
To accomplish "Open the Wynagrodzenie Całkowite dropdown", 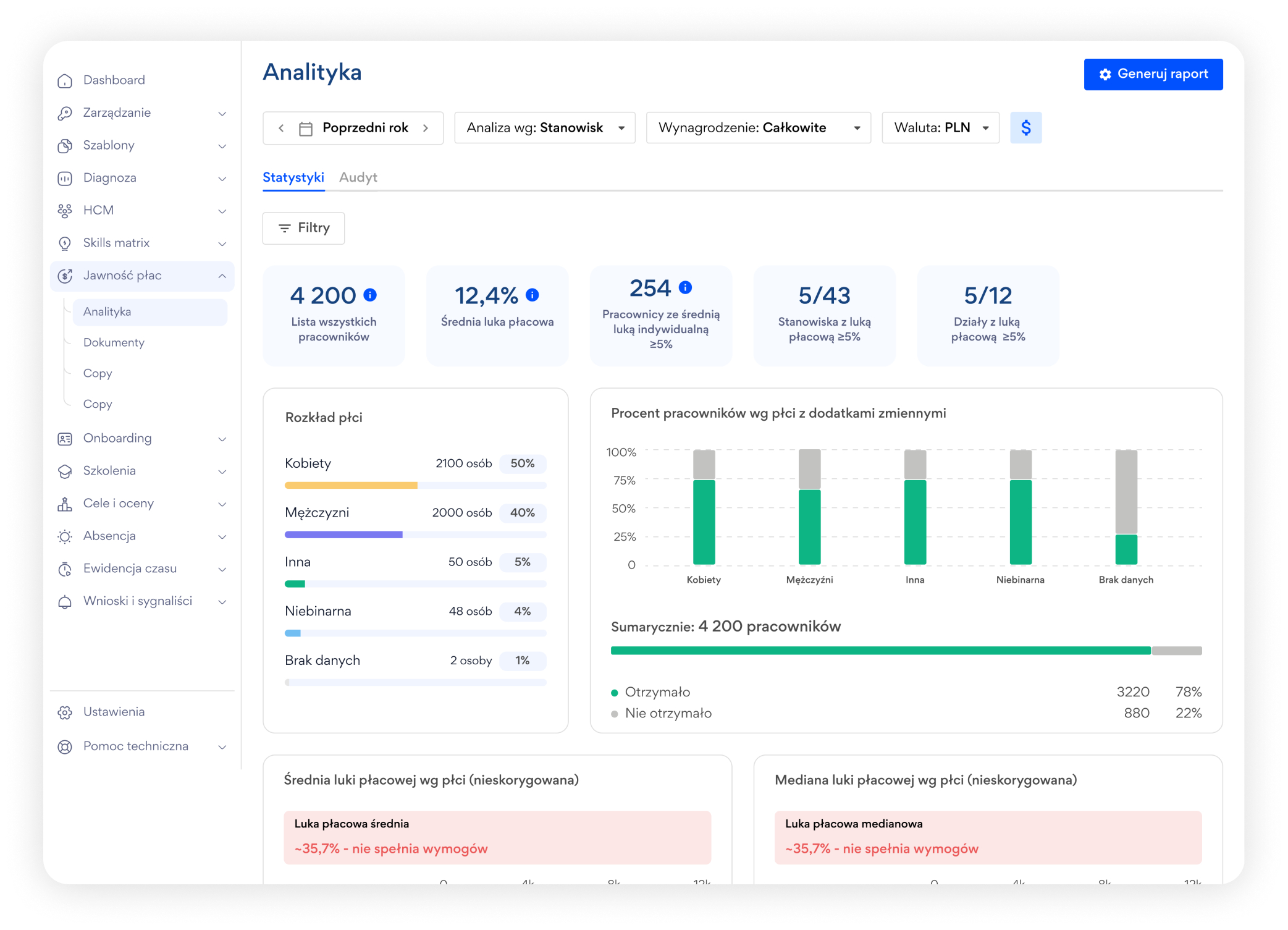I will click(x=758, y=128).
